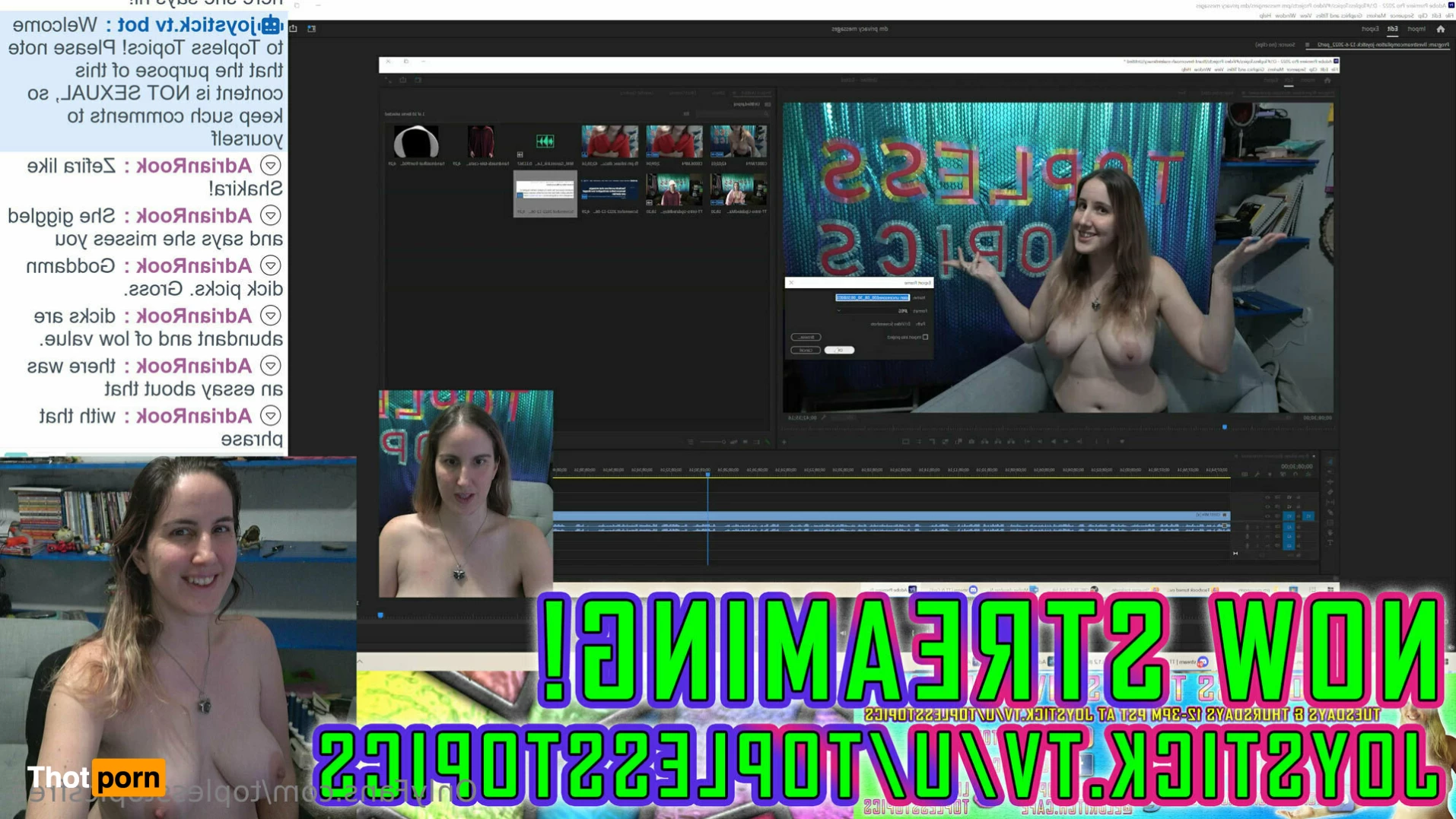Image resolution: width=1456 pixels, height=819 pixels.
Task: Click the Program monitor blue playhead marker
Action: tap(1225, 427)
